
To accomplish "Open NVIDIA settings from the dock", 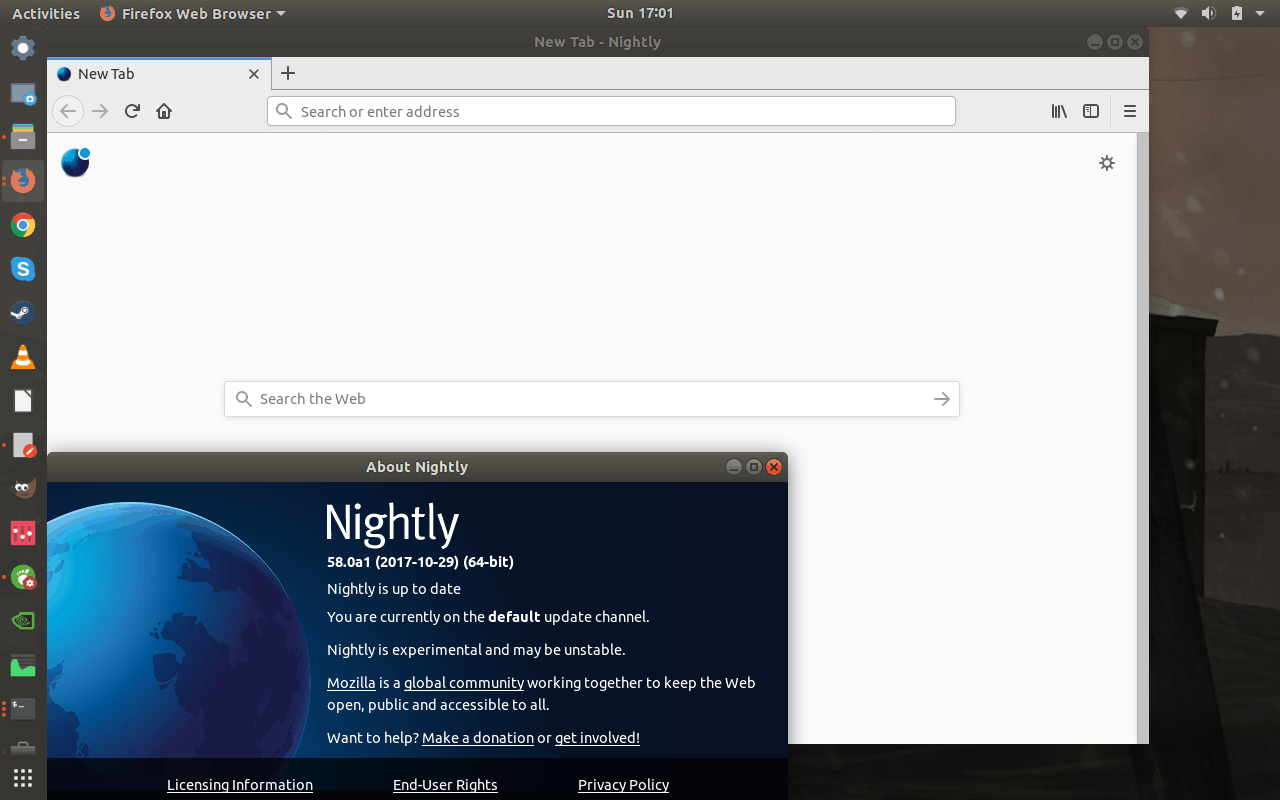I will click(x=23, y=621).
